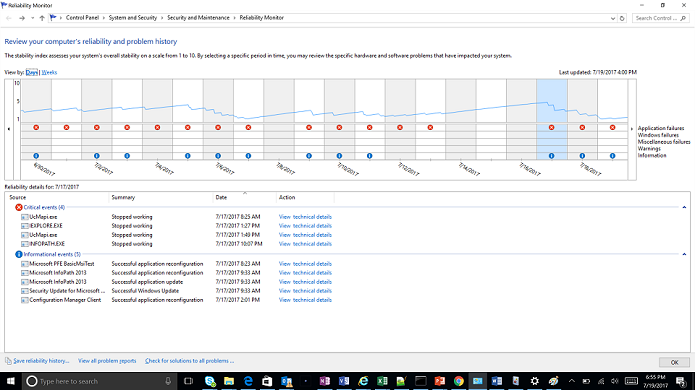View technical details for Configuration Manager Client
Viewport: 695px width, 390px height.
point(305,300)
